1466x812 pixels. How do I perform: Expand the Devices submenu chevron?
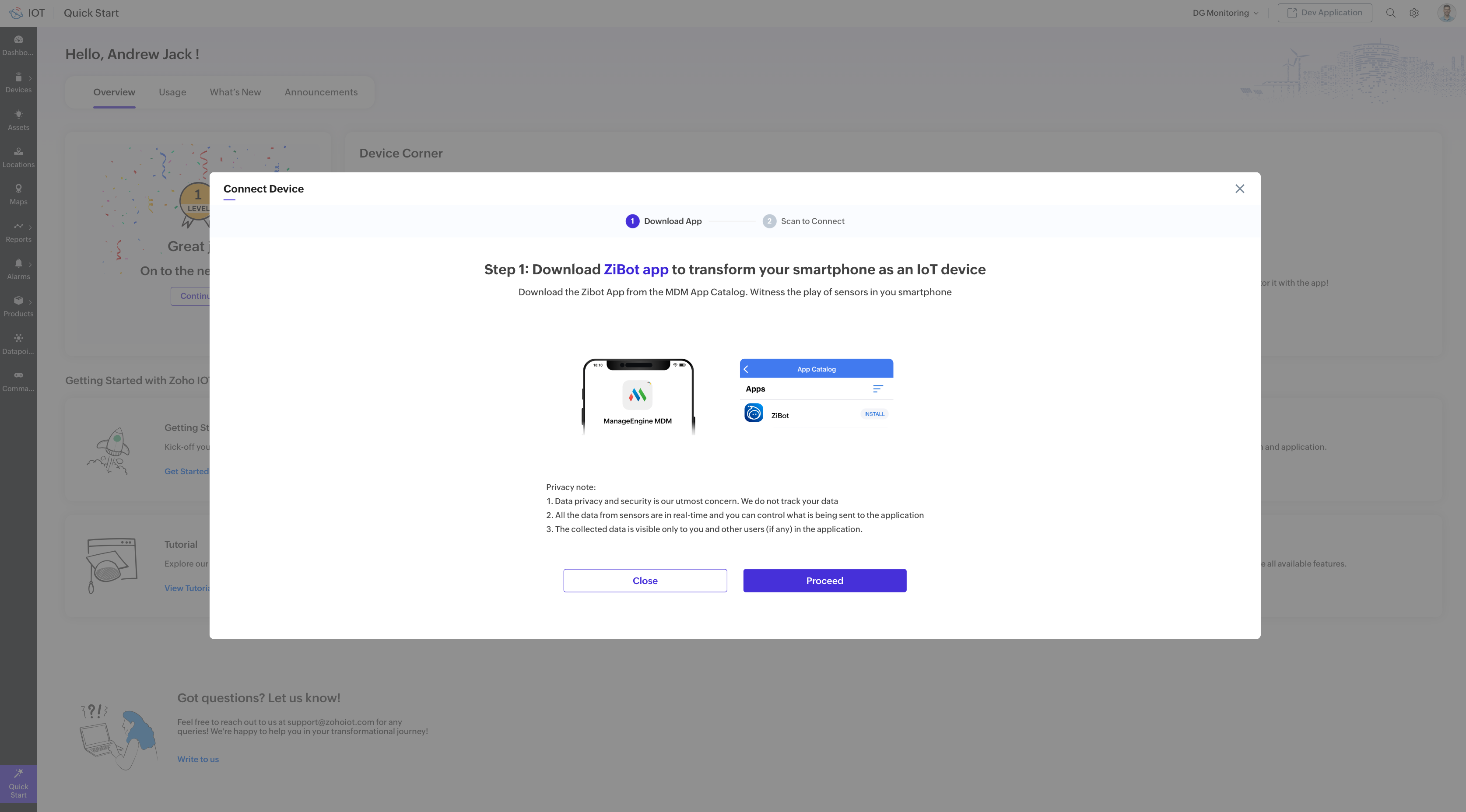click(30, 78)
